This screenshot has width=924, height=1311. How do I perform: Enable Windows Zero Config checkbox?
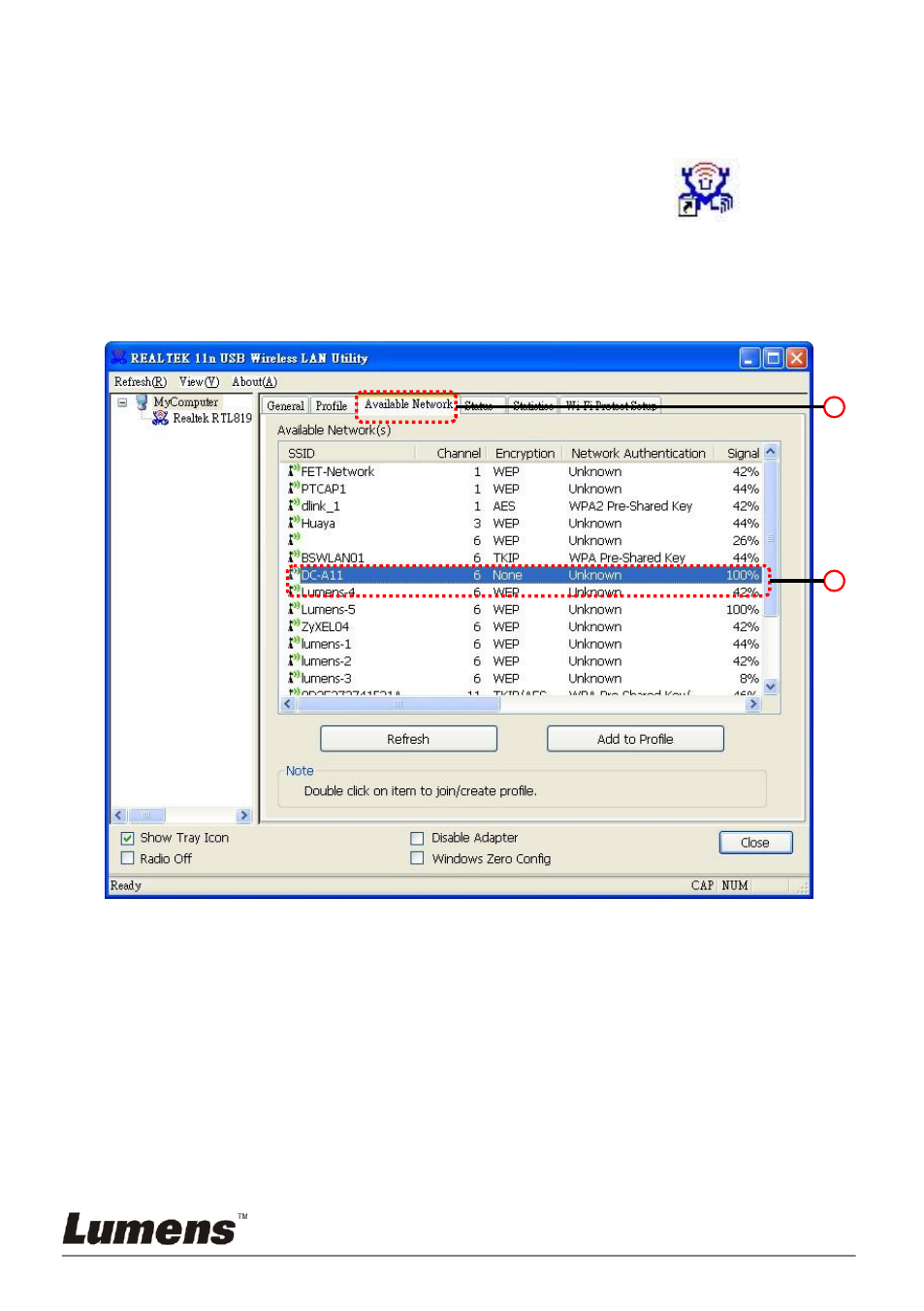[417, 858]
